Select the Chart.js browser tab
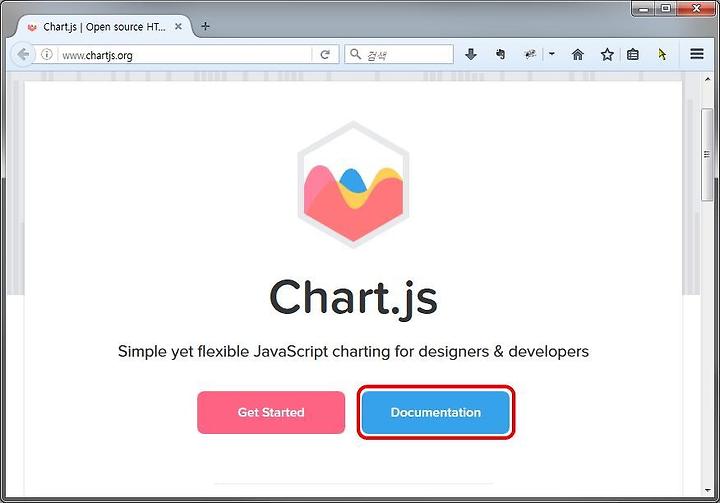The width and height of the screenshot is (720, 503). pyautogui.click(x=104, y=27)
